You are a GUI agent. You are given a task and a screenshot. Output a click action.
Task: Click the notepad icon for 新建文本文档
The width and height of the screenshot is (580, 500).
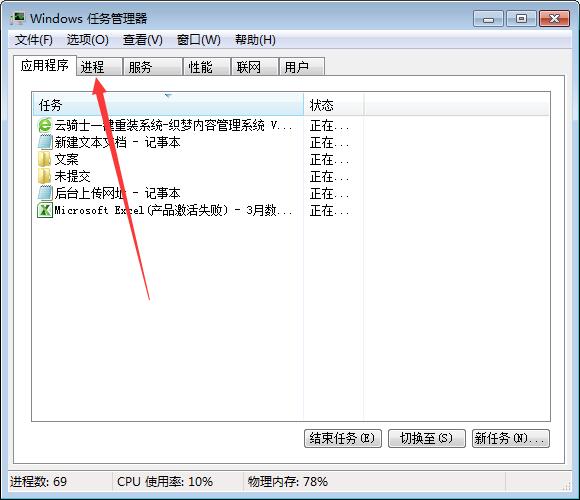(x=44, y=142)
